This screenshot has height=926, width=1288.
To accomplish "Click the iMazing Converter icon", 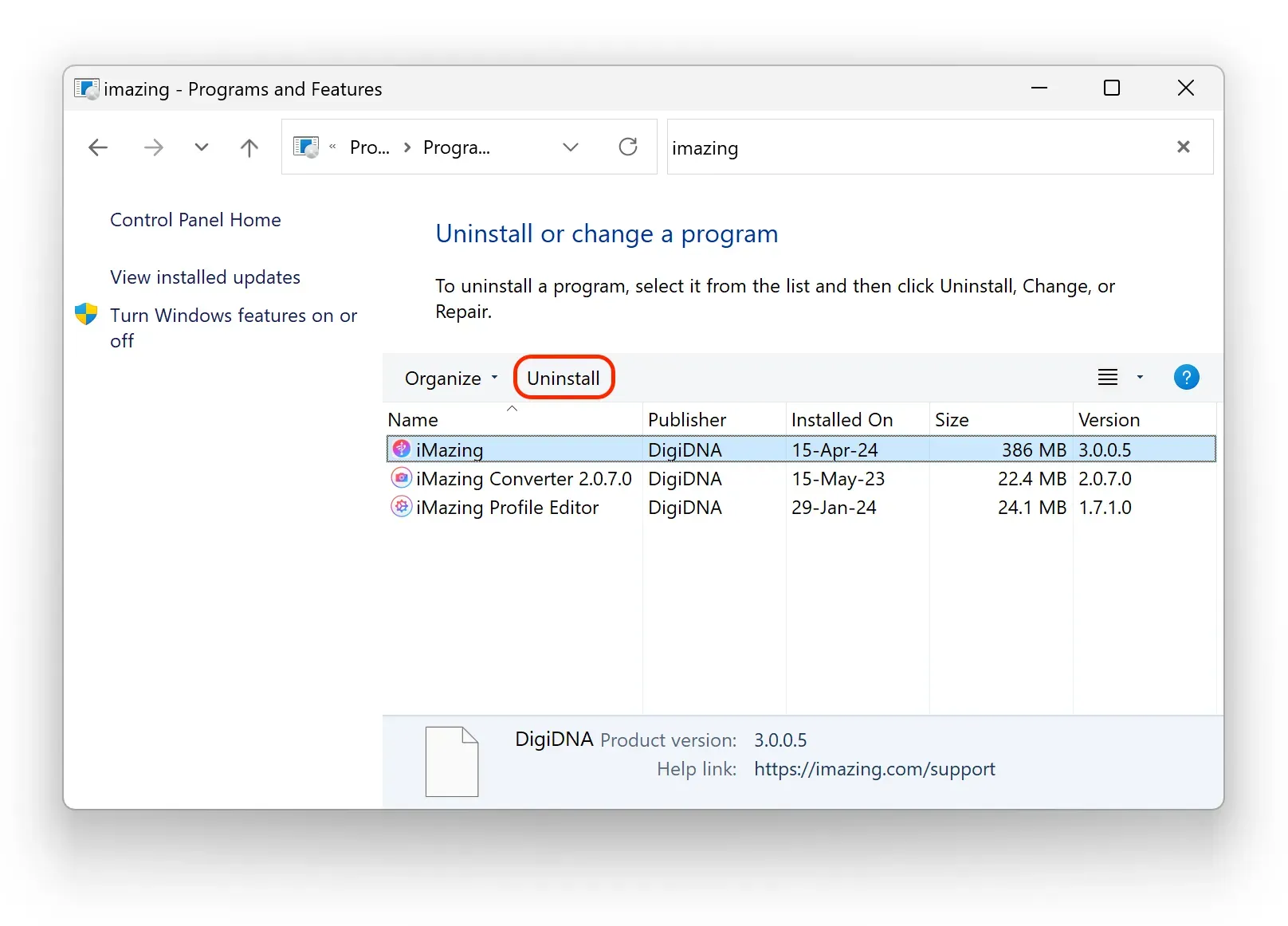I will tap(401, 478).
